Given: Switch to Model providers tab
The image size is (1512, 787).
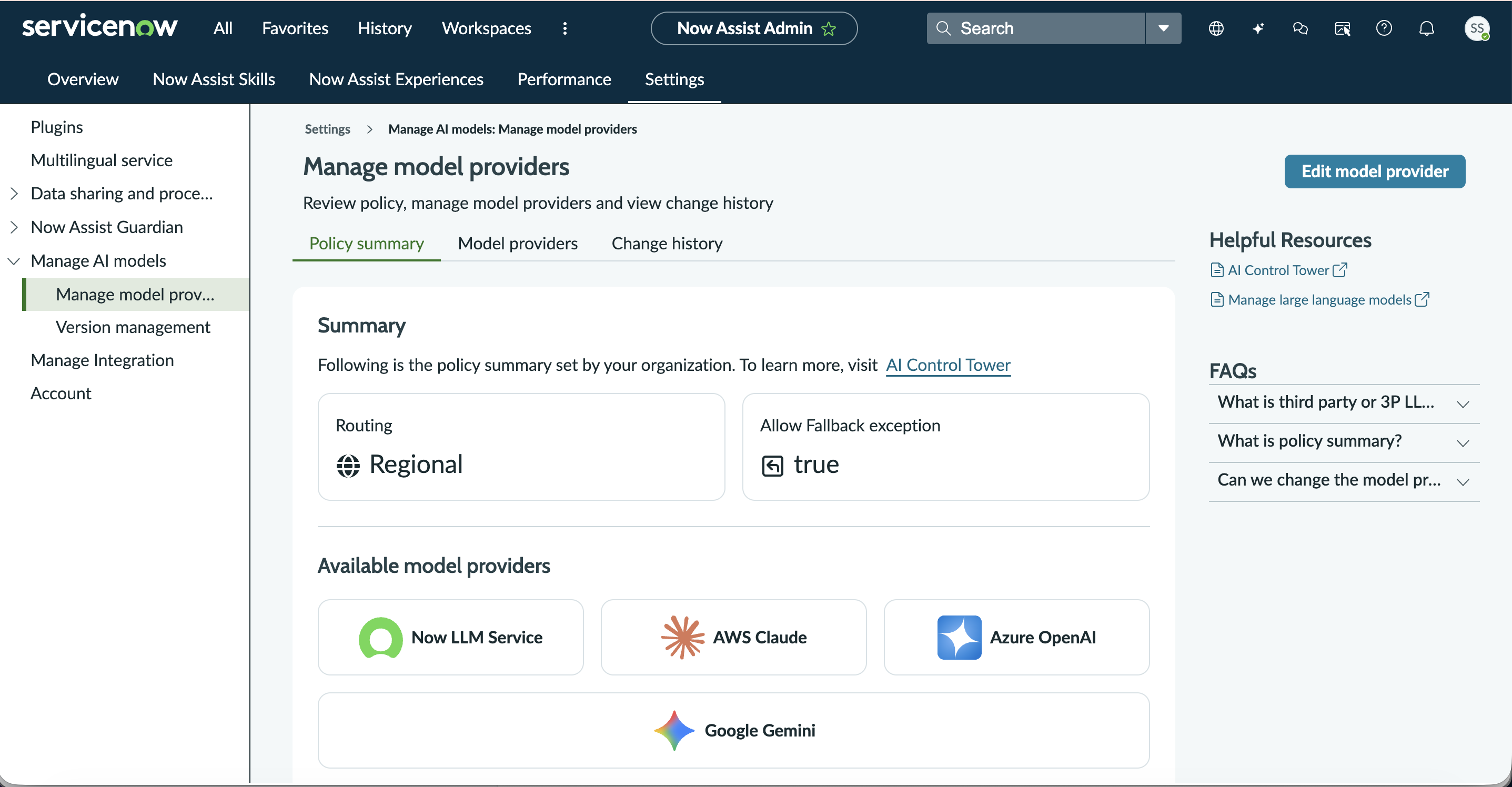Looking at the screenshot, I should tap(518, 243).
